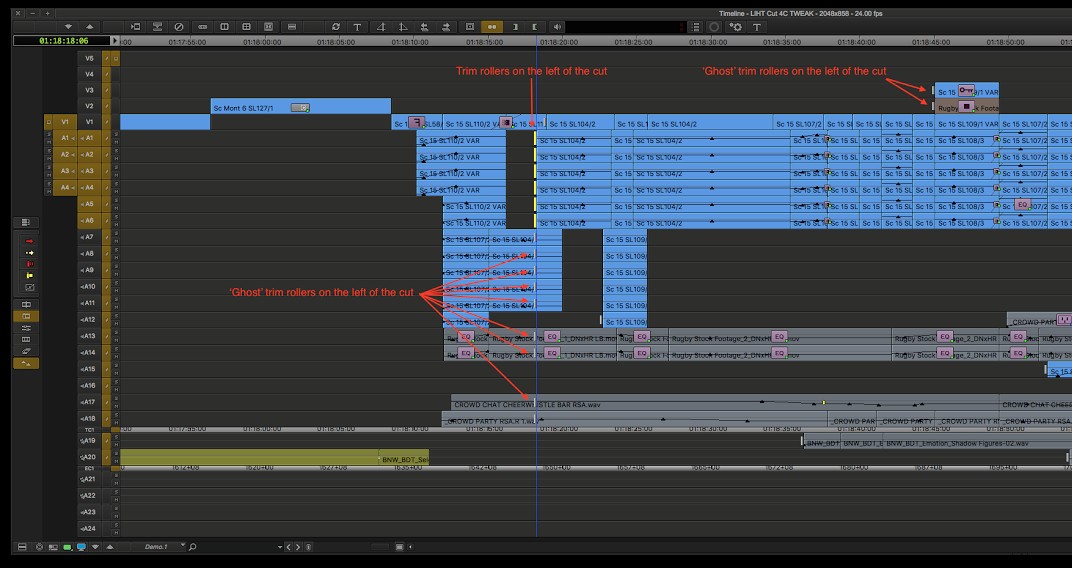Click the Trim mode button left of Link Selection
Screen dimensions: 1072x568
470,27
